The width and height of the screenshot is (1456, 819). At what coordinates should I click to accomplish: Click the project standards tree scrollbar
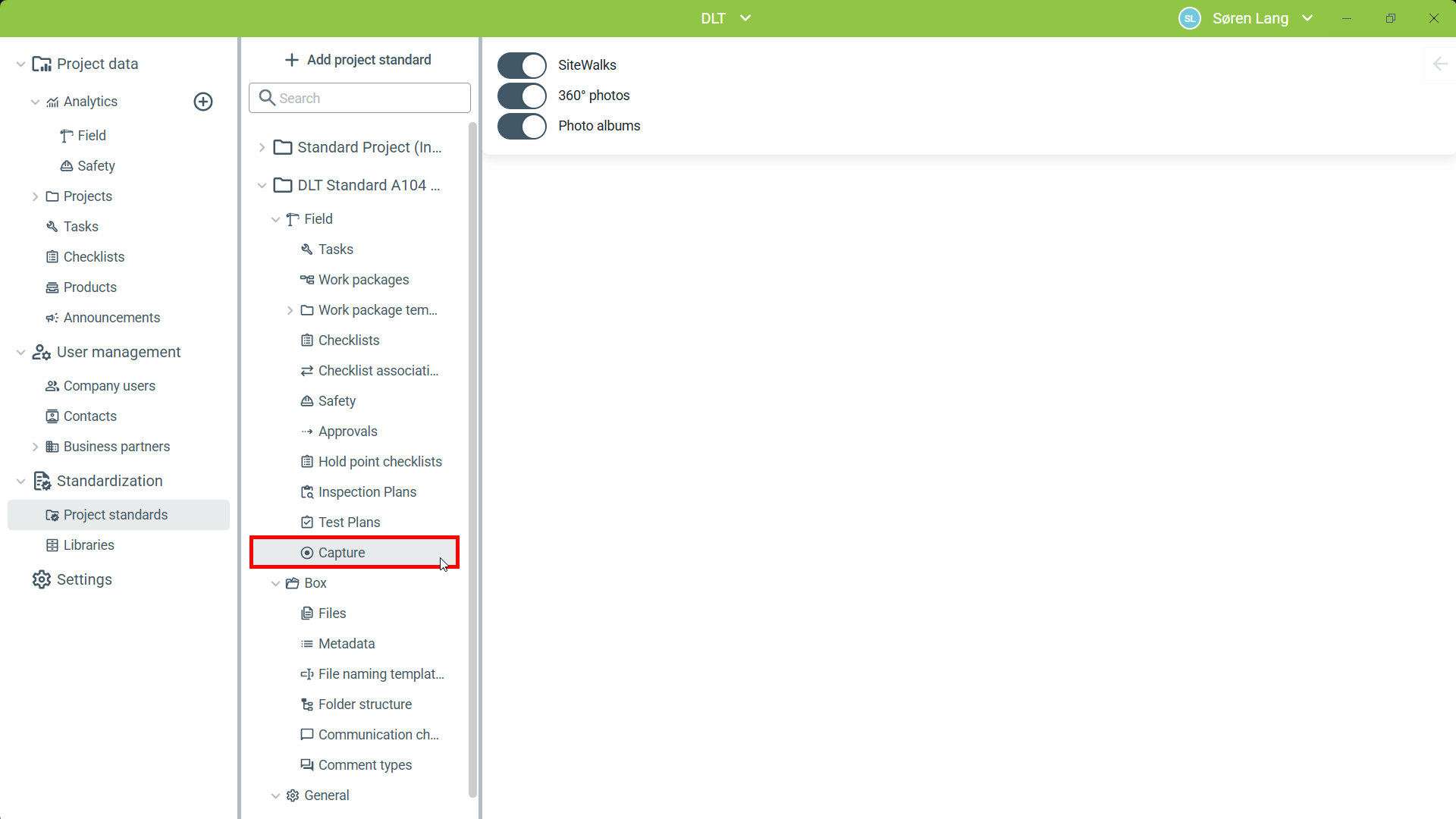472,455
